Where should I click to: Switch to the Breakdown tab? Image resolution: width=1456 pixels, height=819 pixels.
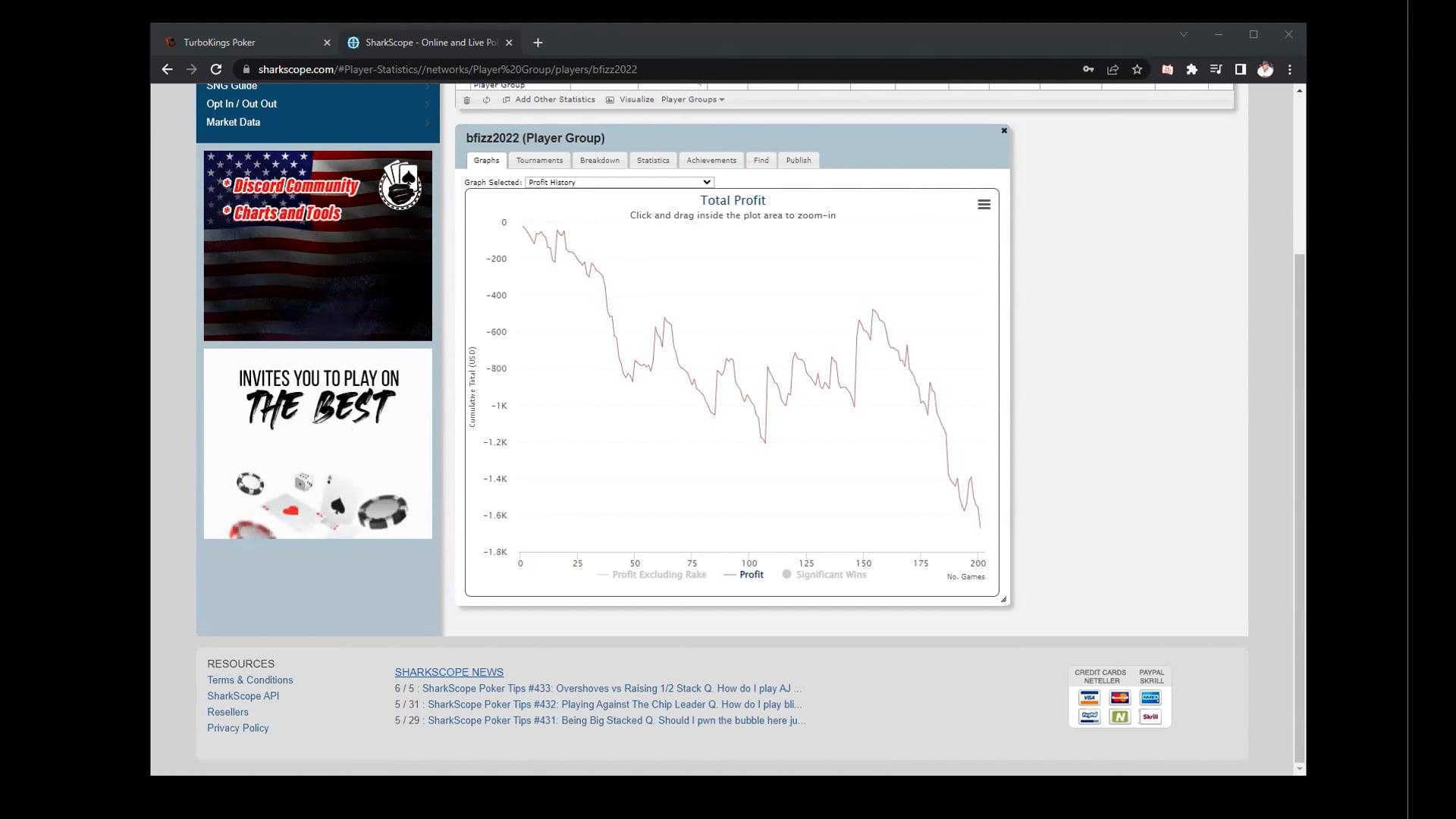pyautogui.click(x=599, y=160)
